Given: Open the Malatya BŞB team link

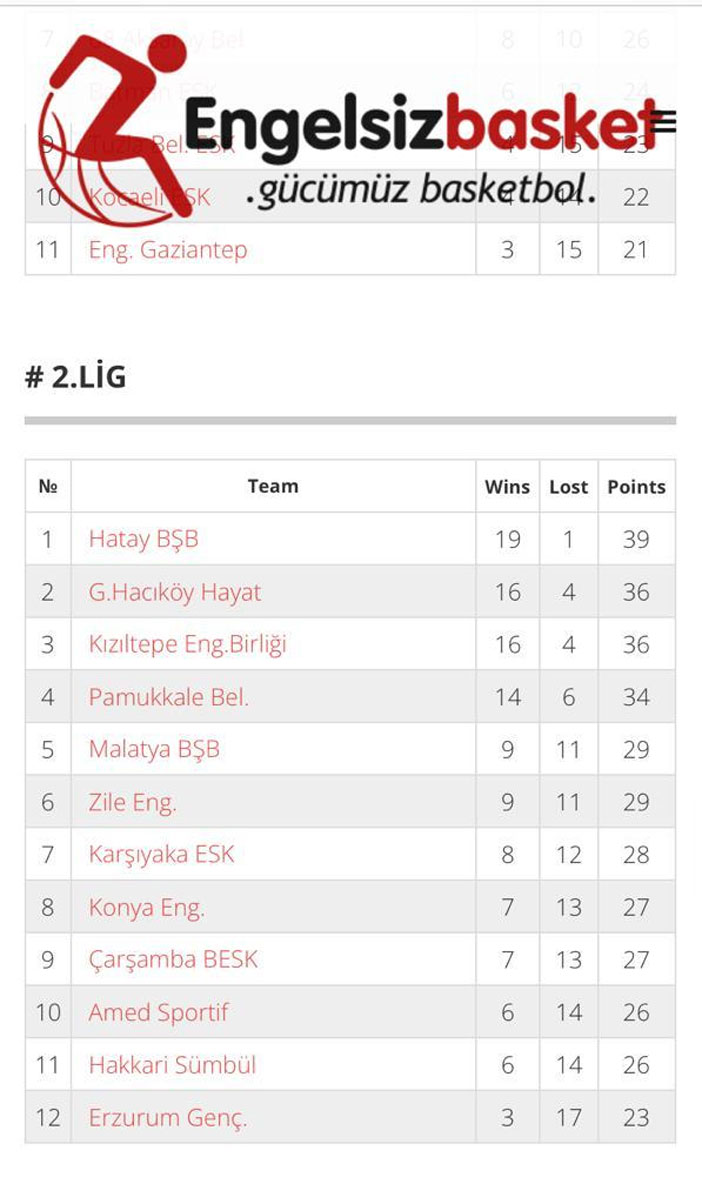Looking at the screenshot, I should point(153,750).
